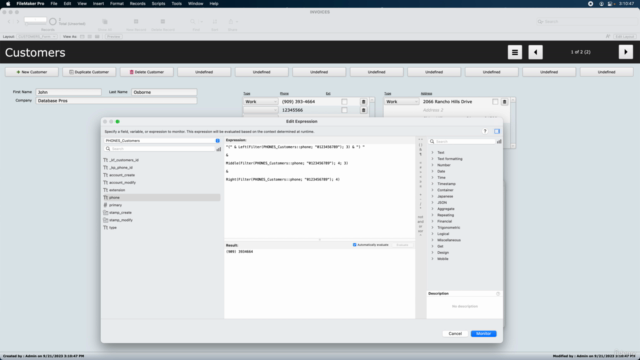This screenshot has height=360, width=640.
Task: Open the Work phone type dropdown
Action: click(260, 102)
